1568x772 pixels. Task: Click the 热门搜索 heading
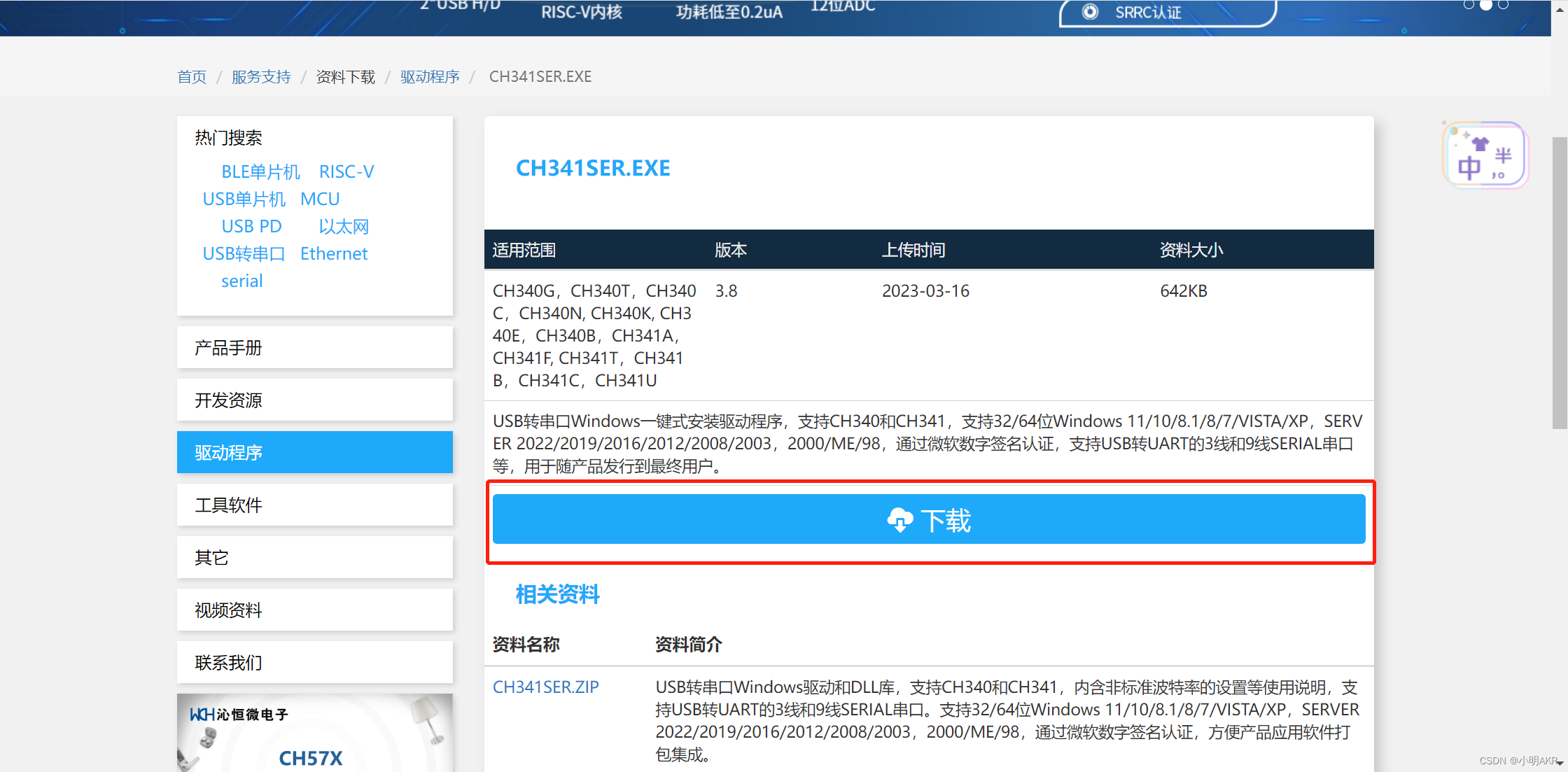tap(228, 137)
